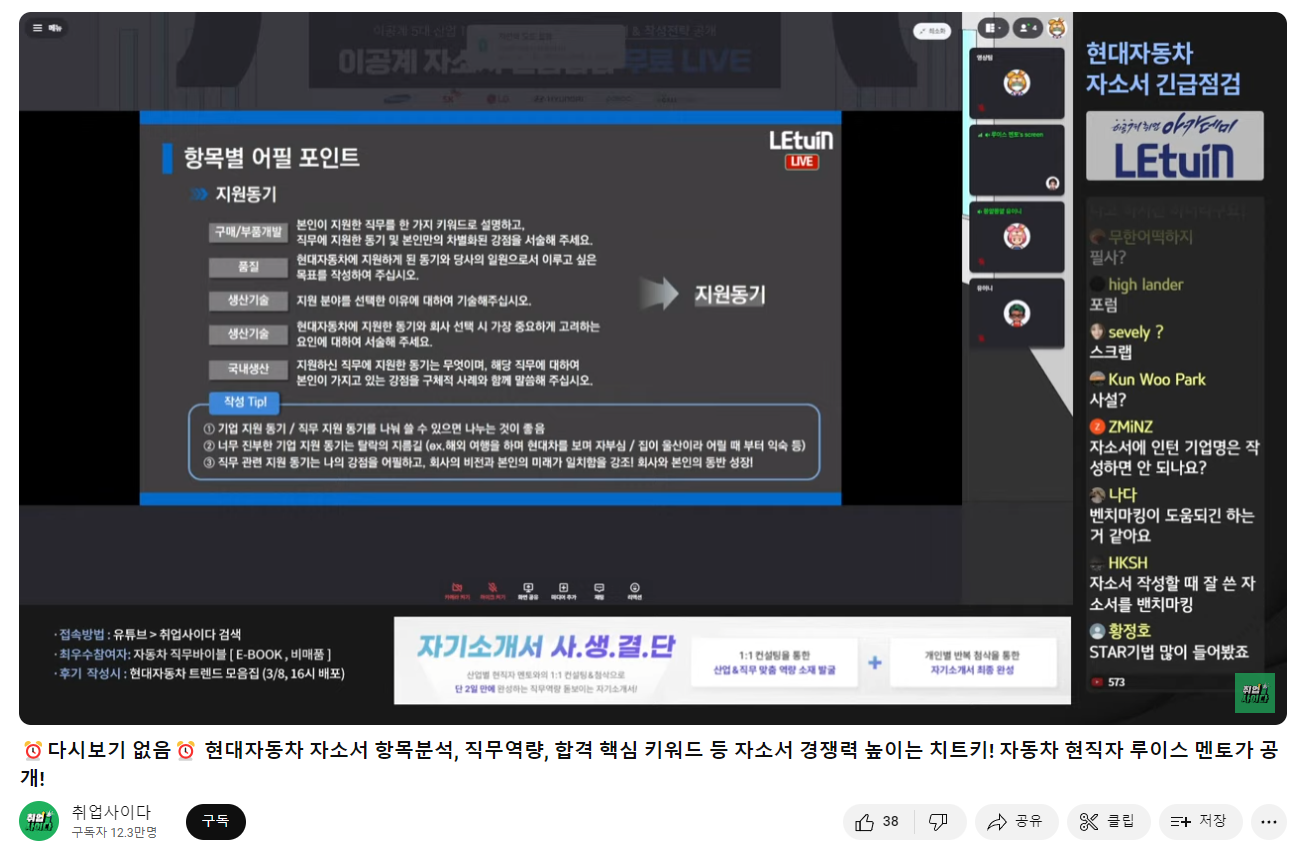Click the 최소화 minimize pill button

point(932,31)
